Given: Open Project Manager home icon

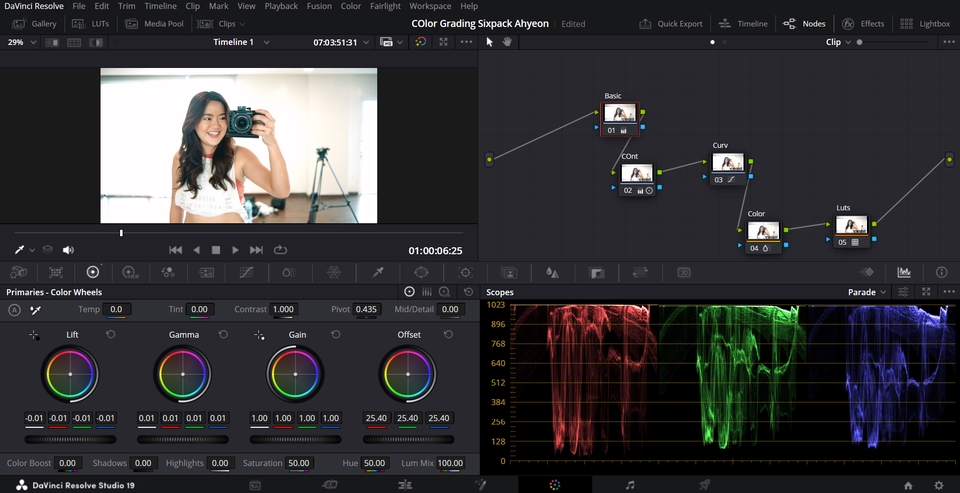Looking at the screenshot, I should (x=908, y=486).
